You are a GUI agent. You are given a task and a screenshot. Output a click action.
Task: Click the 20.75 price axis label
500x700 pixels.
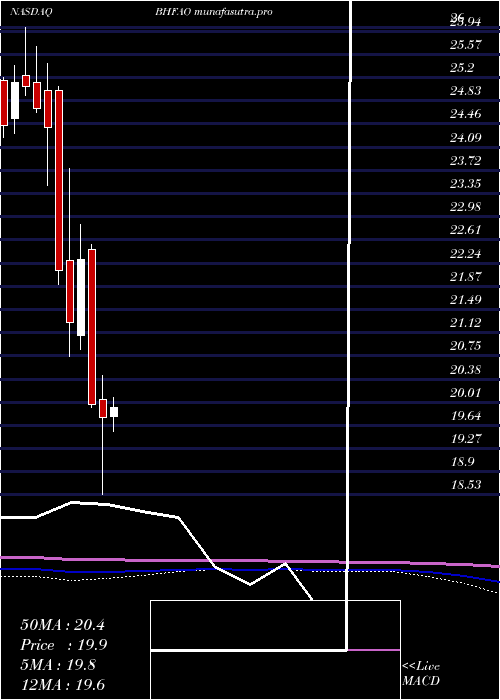[x=466, y=346]
